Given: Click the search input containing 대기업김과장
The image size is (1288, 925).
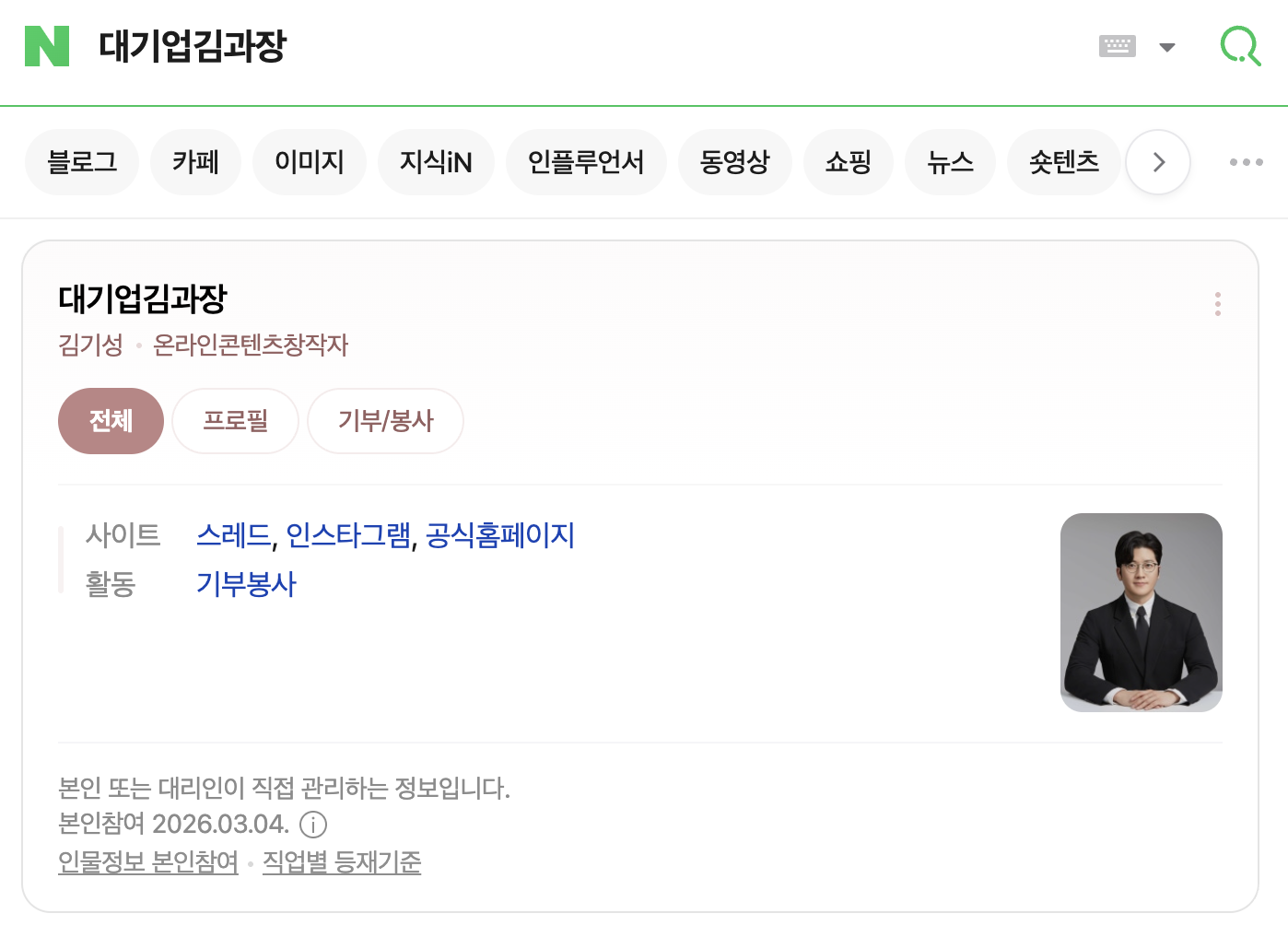Looking at the screenshot, I should [553, 46].
